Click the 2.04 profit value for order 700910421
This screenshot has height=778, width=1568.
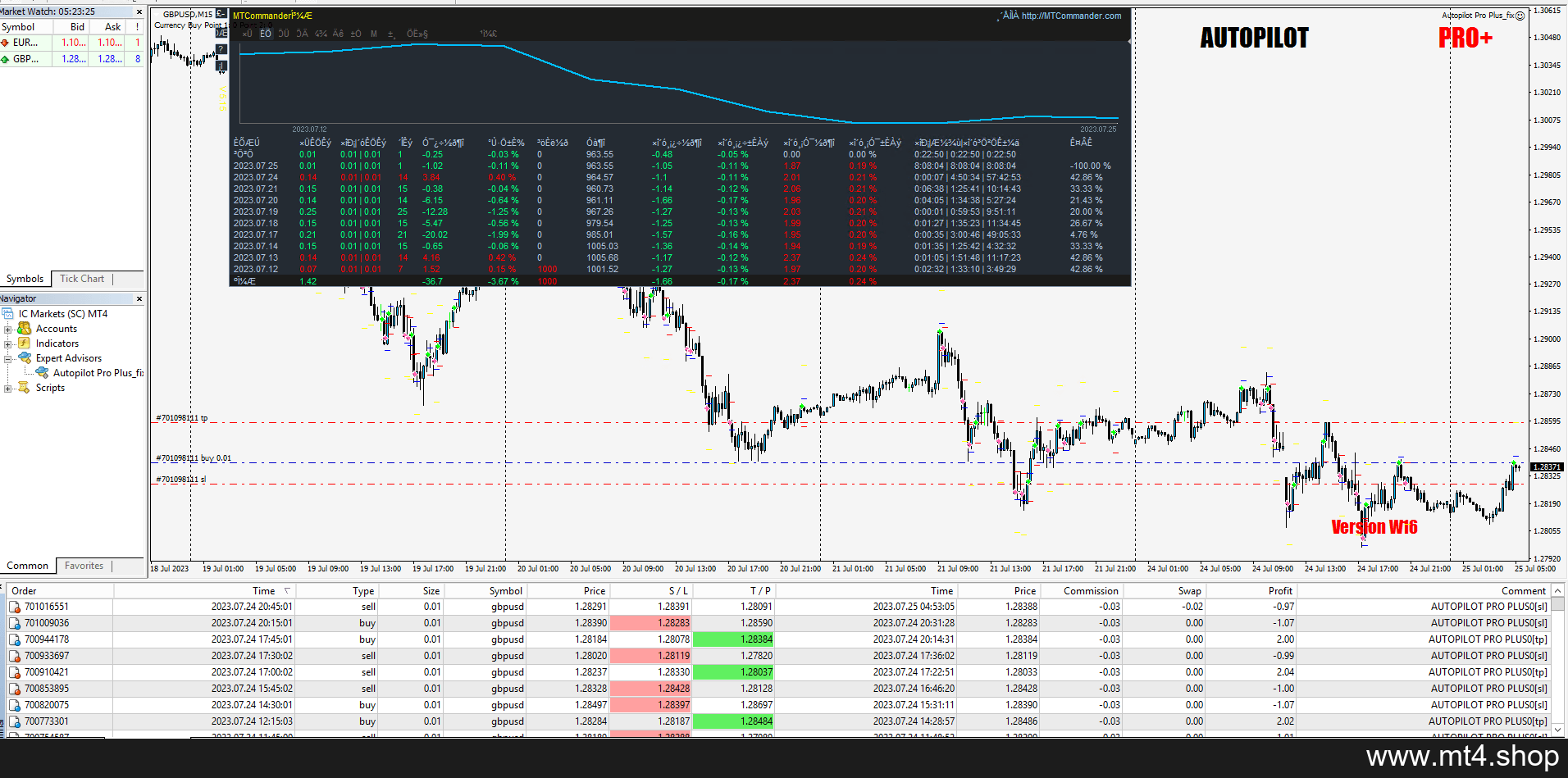(1285, 672)
